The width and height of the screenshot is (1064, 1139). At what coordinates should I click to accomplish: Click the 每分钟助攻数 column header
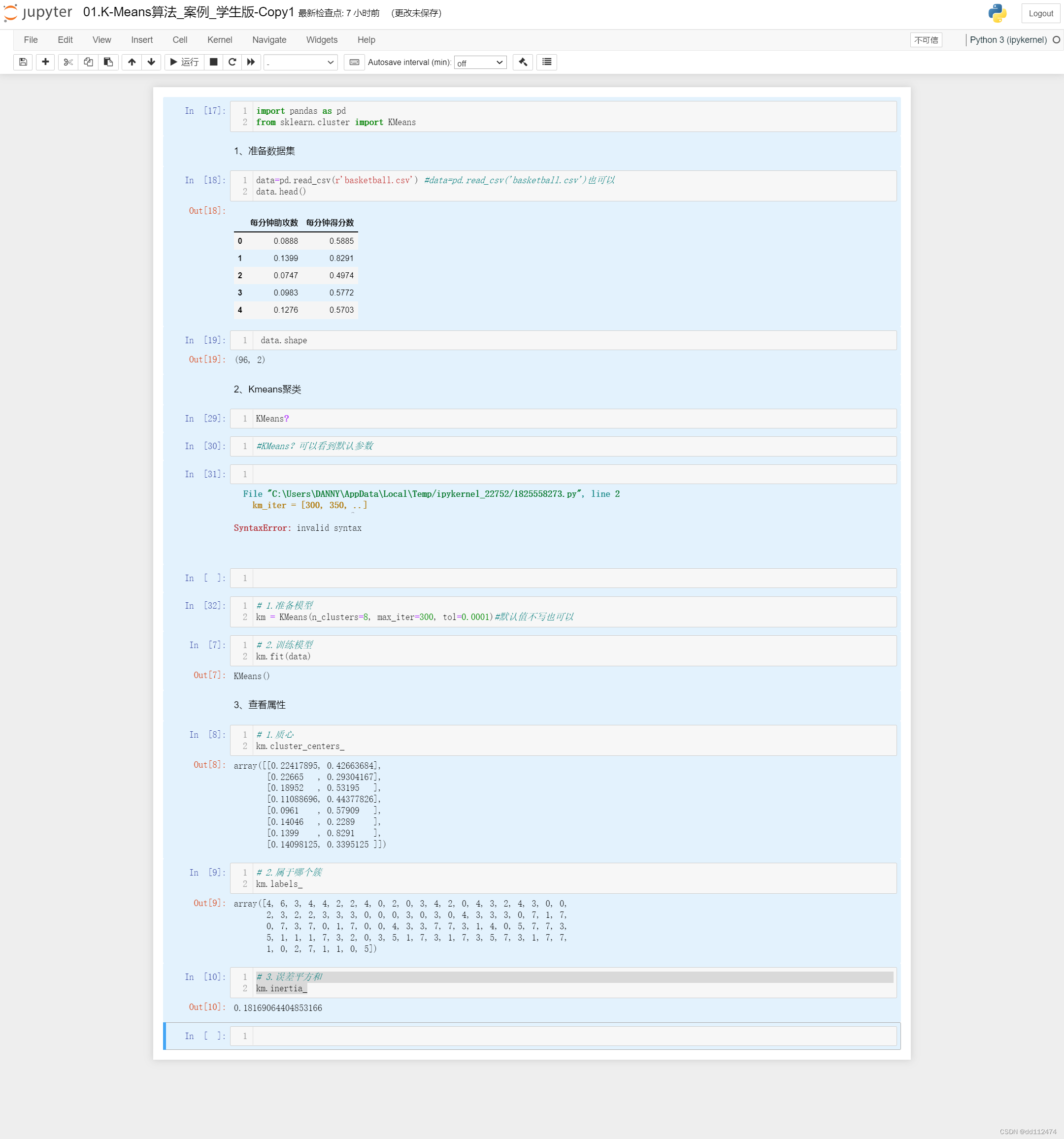coord(274,222)
